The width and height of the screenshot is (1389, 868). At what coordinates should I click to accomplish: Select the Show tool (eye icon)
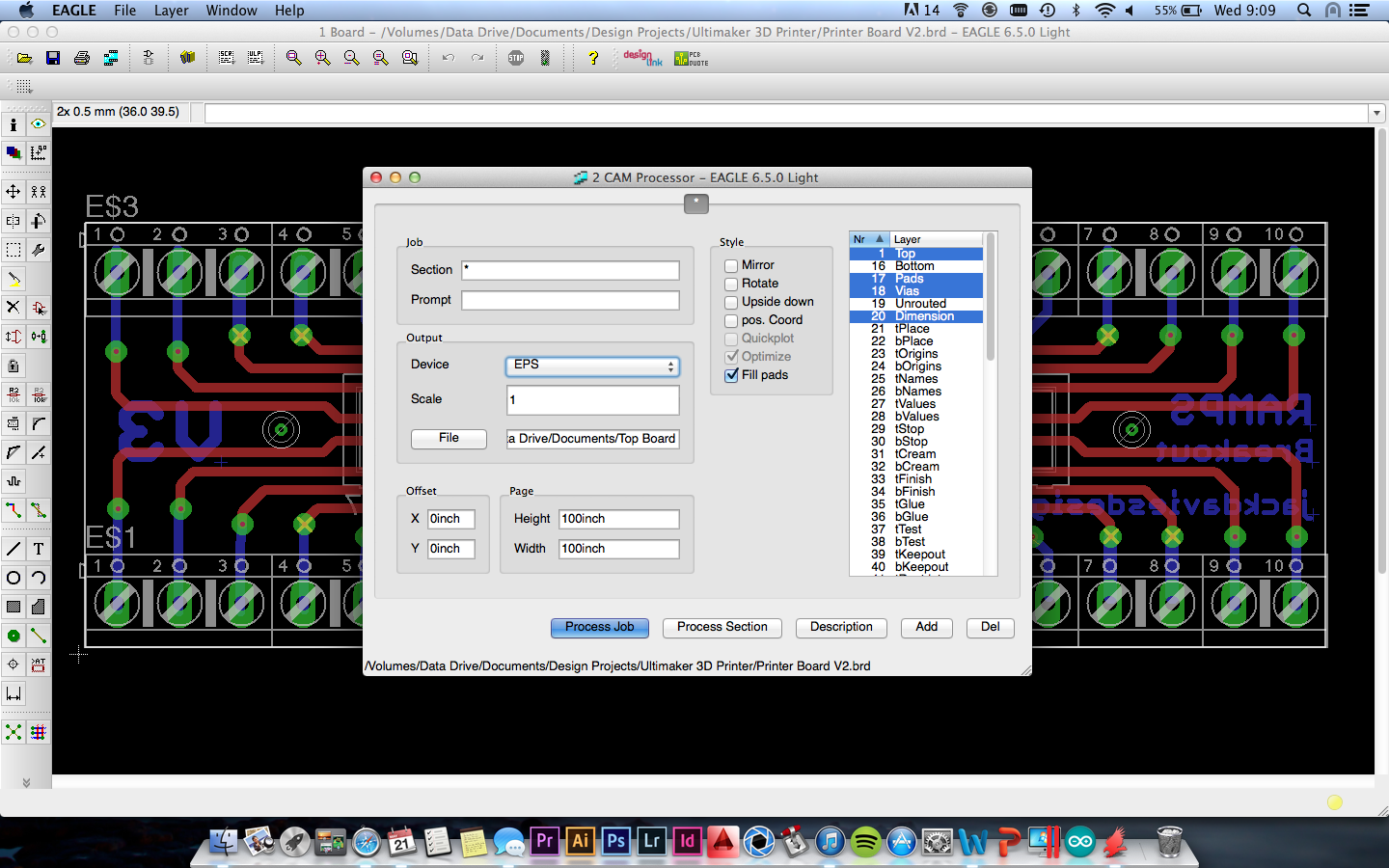pyautogui.click(x=39, y=124)
